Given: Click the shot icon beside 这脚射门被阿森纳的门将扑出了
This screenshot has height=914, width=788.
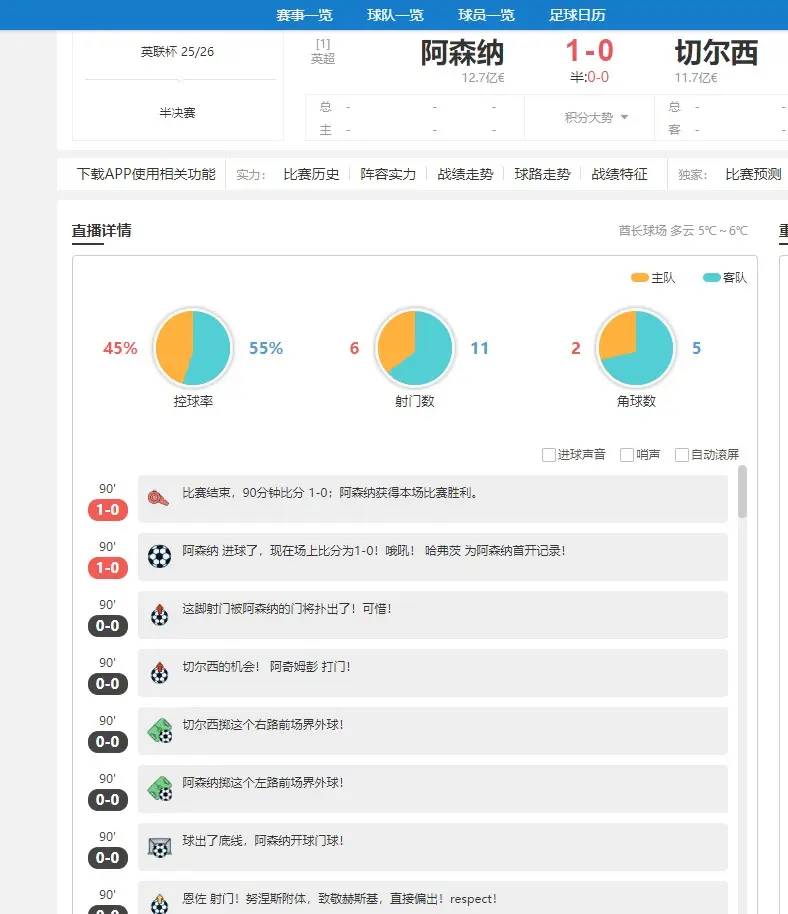Looking at the screenshot, I should [x=159, y=614].
